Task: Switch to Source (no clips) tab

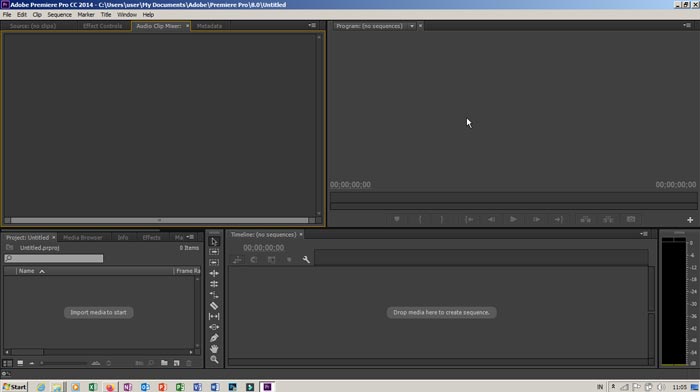Action: pos(33,26)
